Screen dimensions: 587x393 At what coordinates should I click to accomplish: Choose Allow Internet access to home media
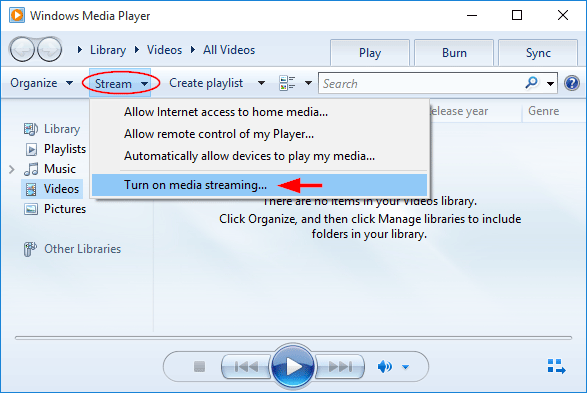[259, 112]
